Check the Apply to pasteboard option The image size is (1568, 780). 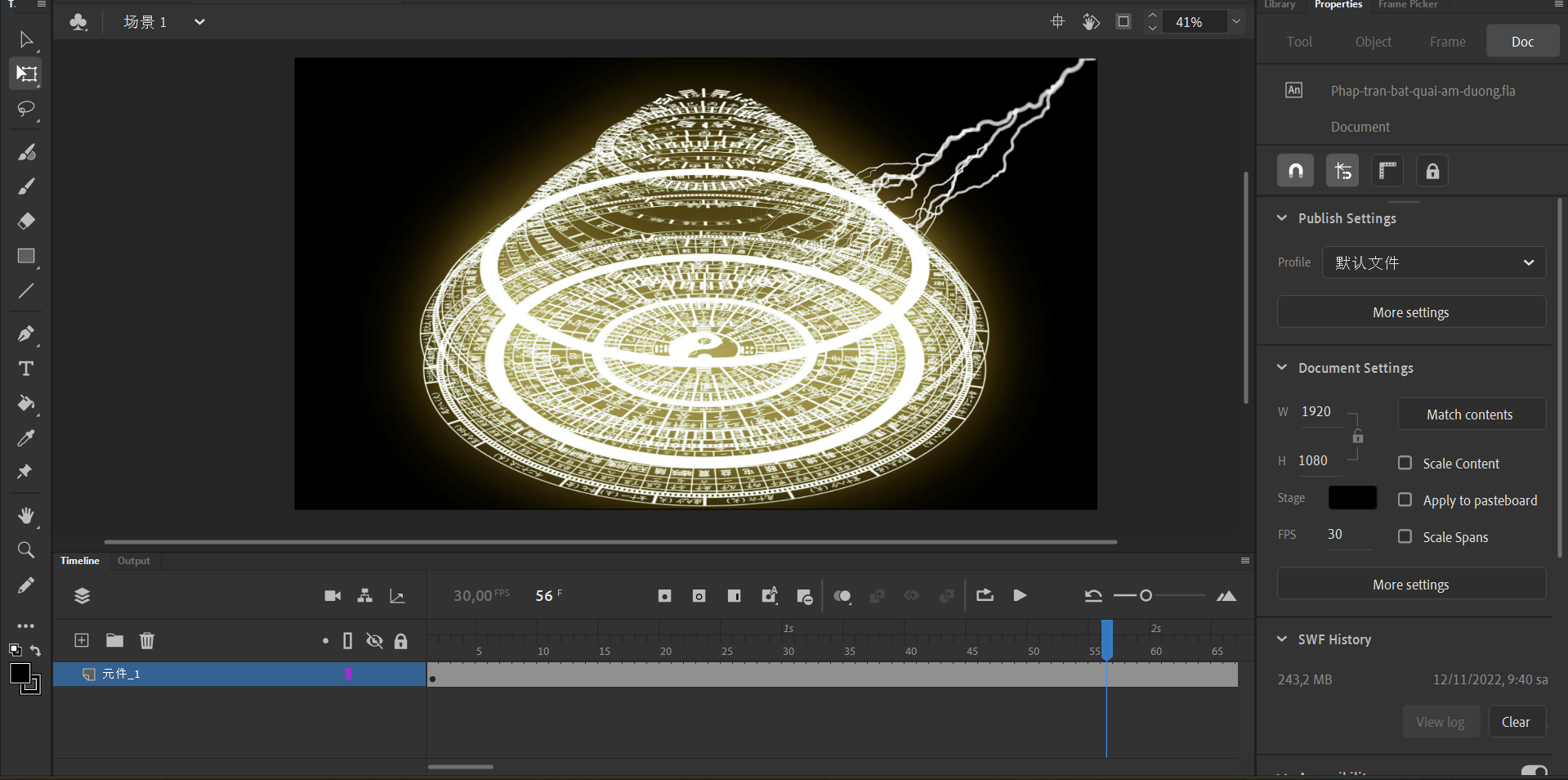[1405, 500]
